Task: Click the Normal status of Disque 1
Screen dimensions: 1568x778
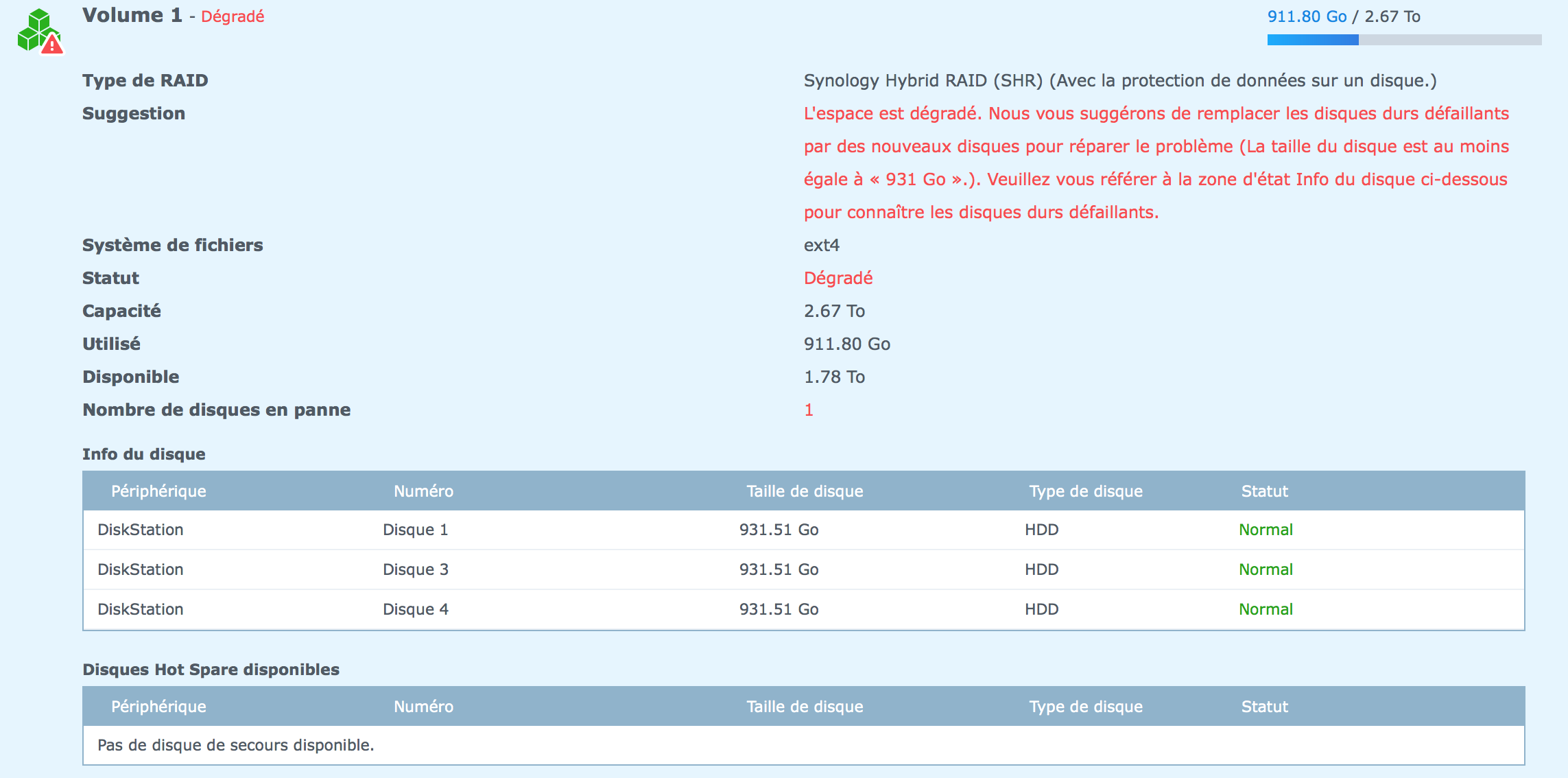Action: click(1266, 530)
